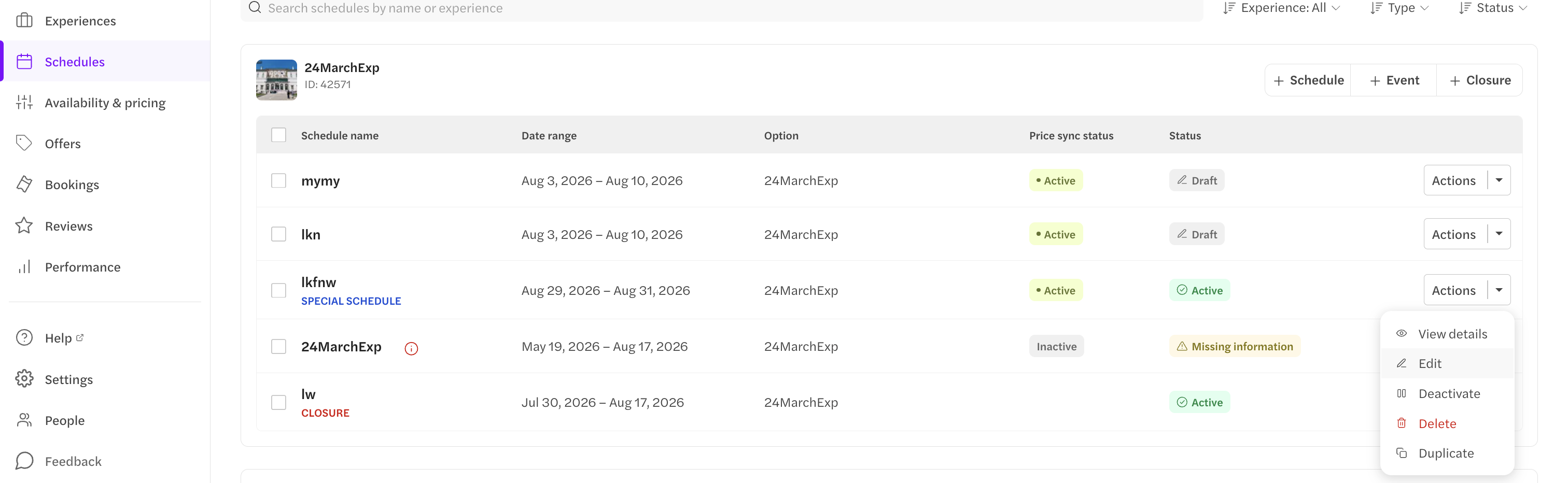The height and width of the screenshot is (483, 1568).
Task: Check the lw closure row checkbox
Action: pos(279,402)
